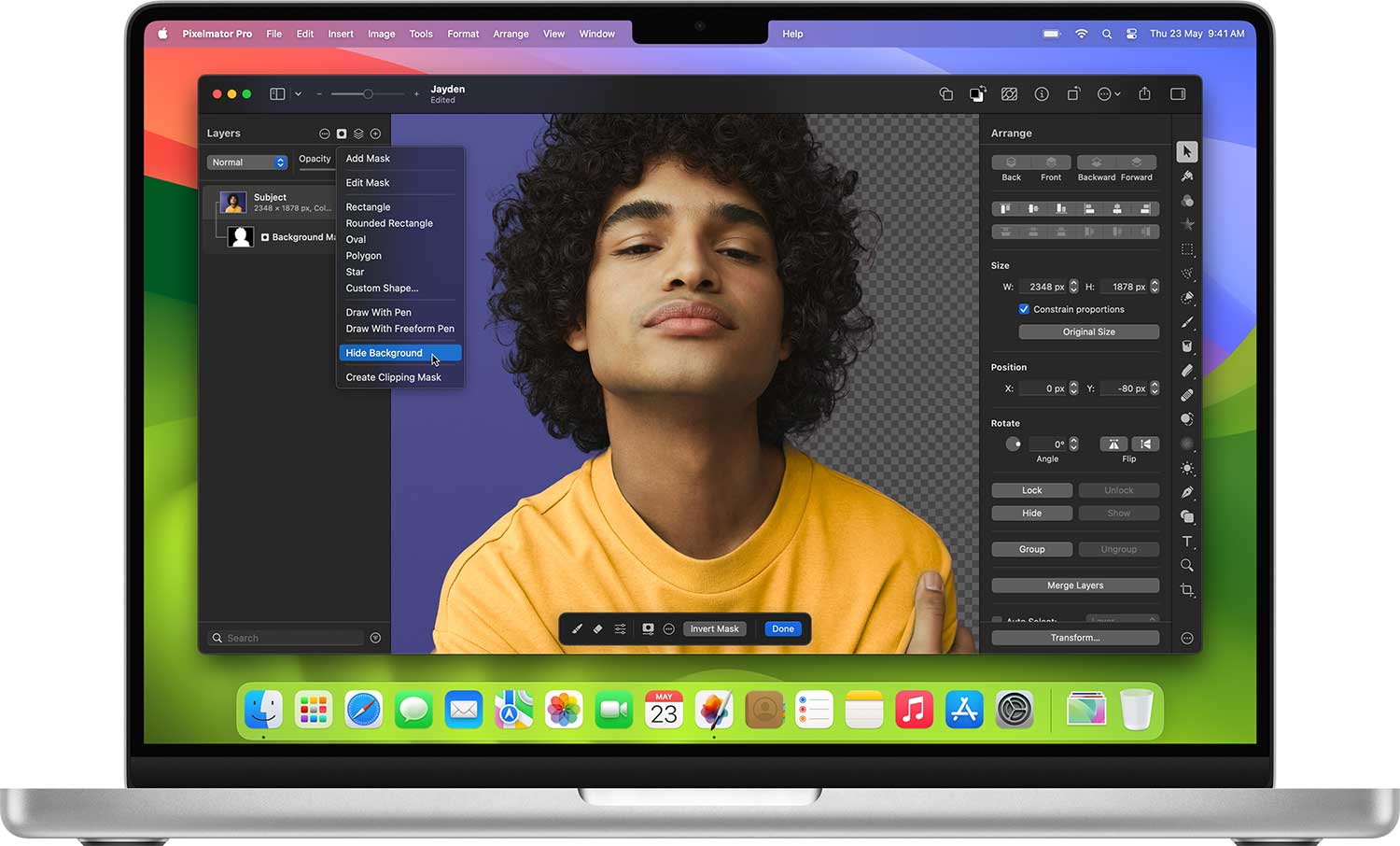The width and height of the screenshot is (1400, 846).
Task: Toggle the right inspector sidebar button
Action: click(1178, 94)
